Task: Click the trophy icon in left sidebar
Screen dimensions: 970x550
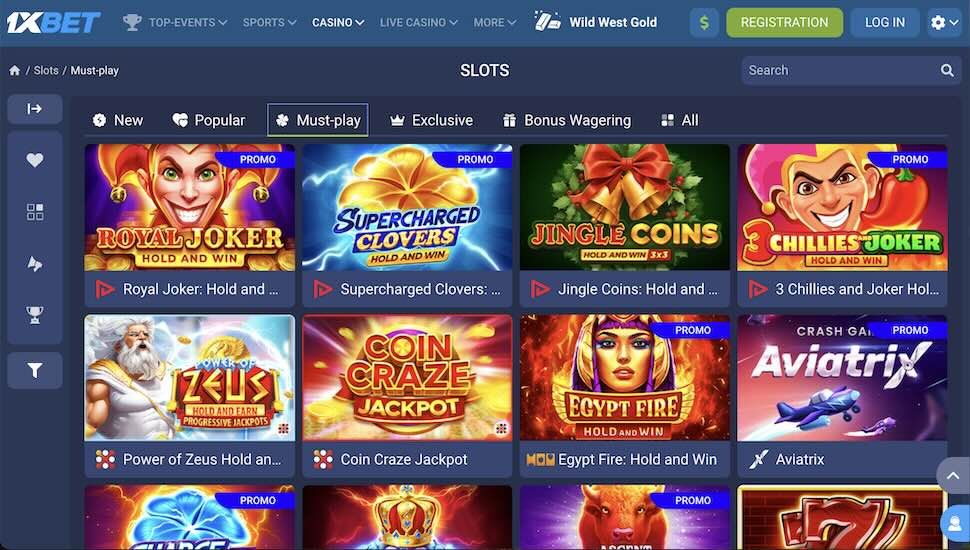Action: (x=35, y=315)
